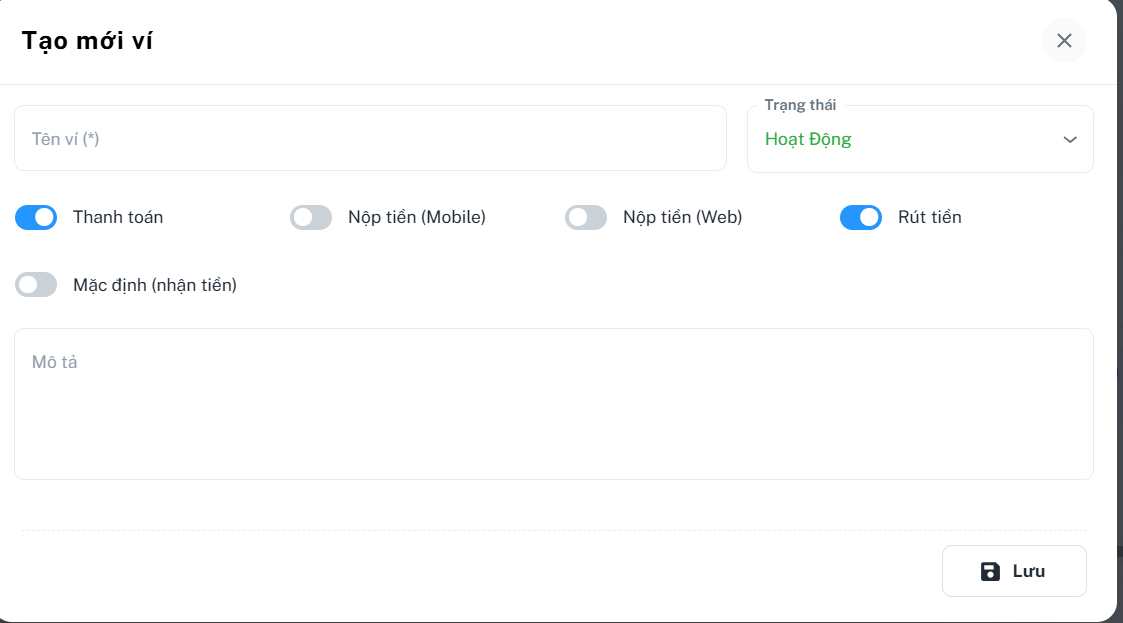Click the Tạo mới ví dialog title
Screen dimensions: 1123x623
click(x=87, y=41)
